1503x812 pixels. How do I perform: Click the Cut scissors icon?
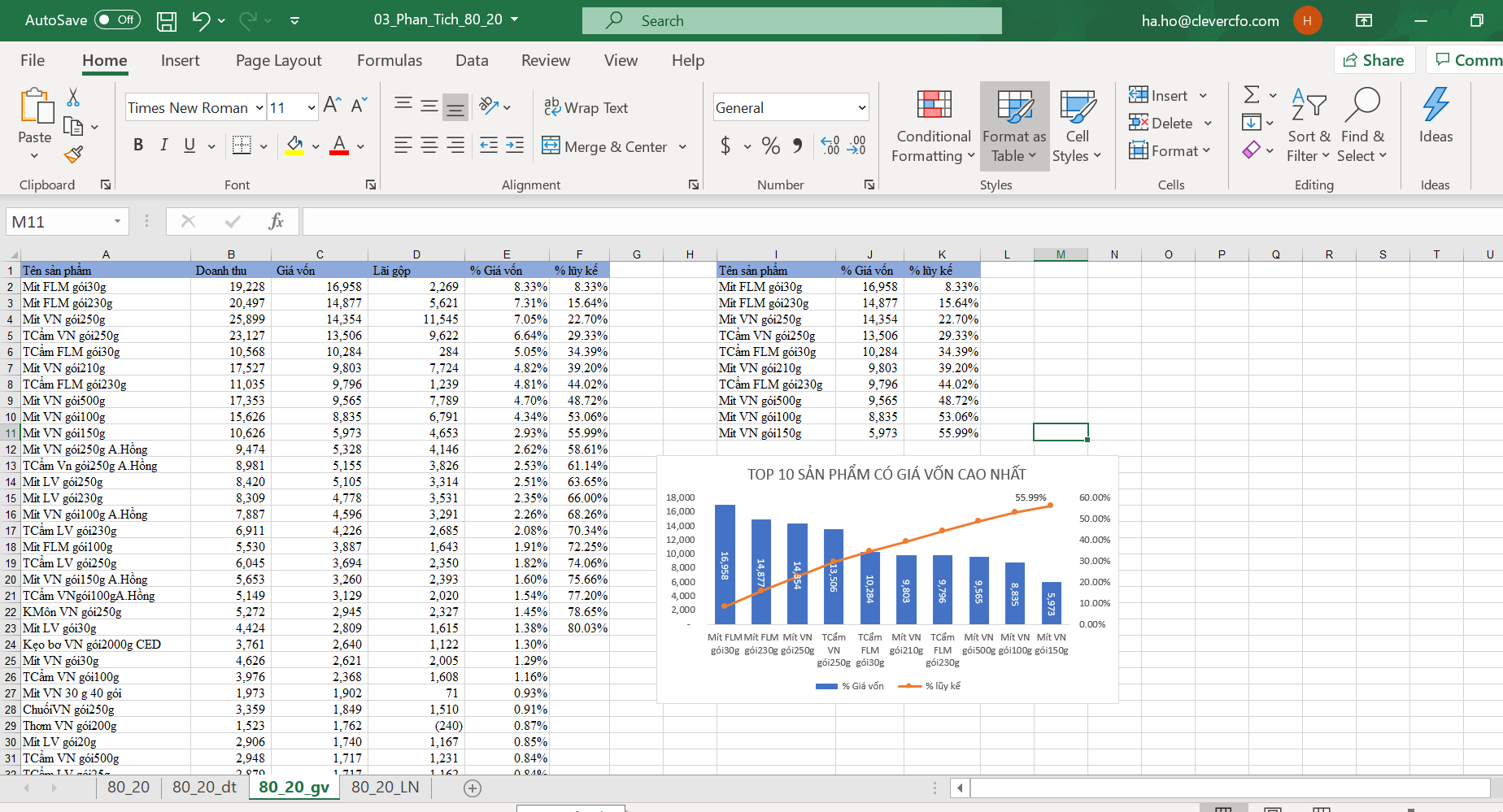coord(73,98)
